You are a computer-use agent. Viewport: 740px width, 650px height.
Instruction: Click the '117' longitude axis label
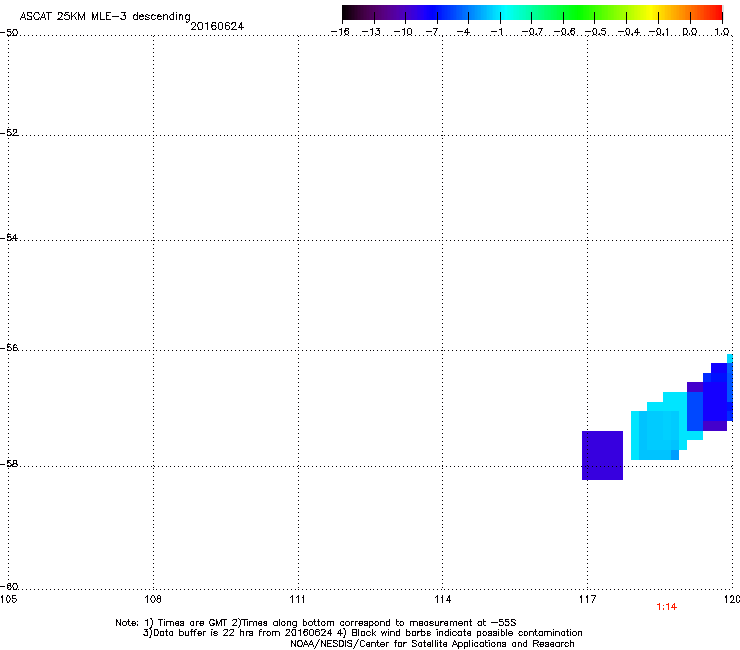pos(587,599)
